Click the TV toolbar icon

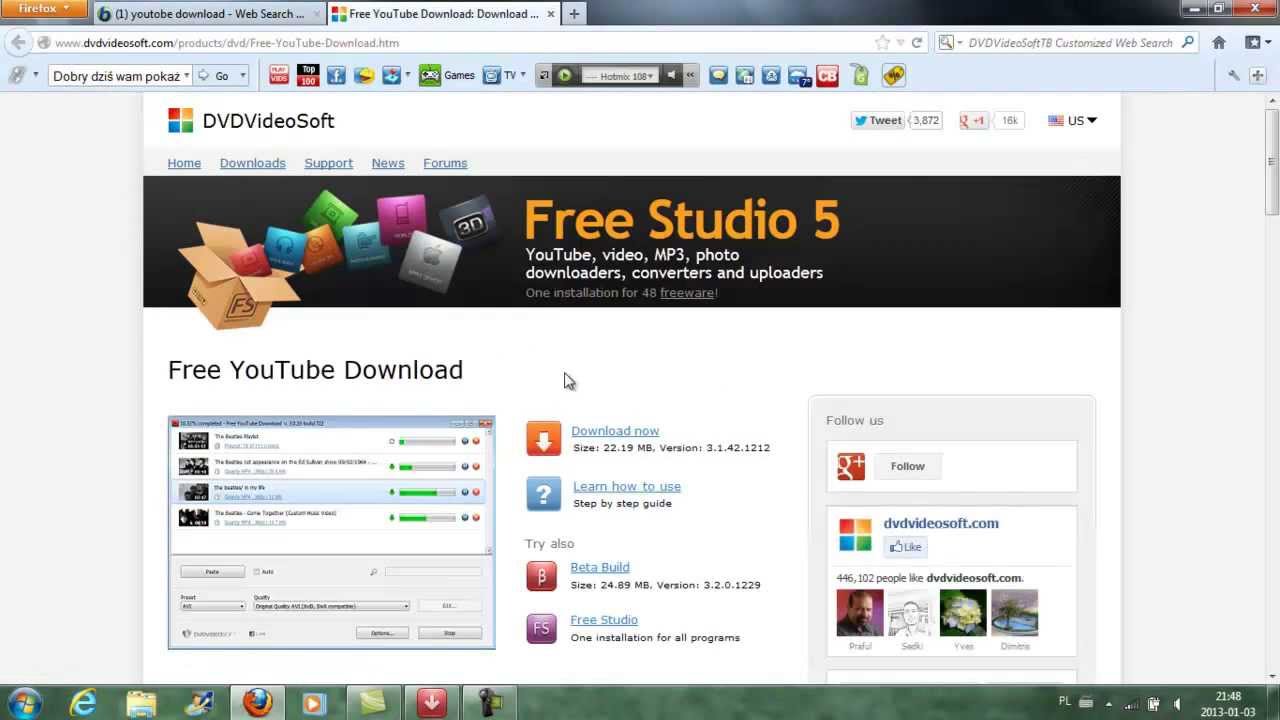tap(491, 75)
